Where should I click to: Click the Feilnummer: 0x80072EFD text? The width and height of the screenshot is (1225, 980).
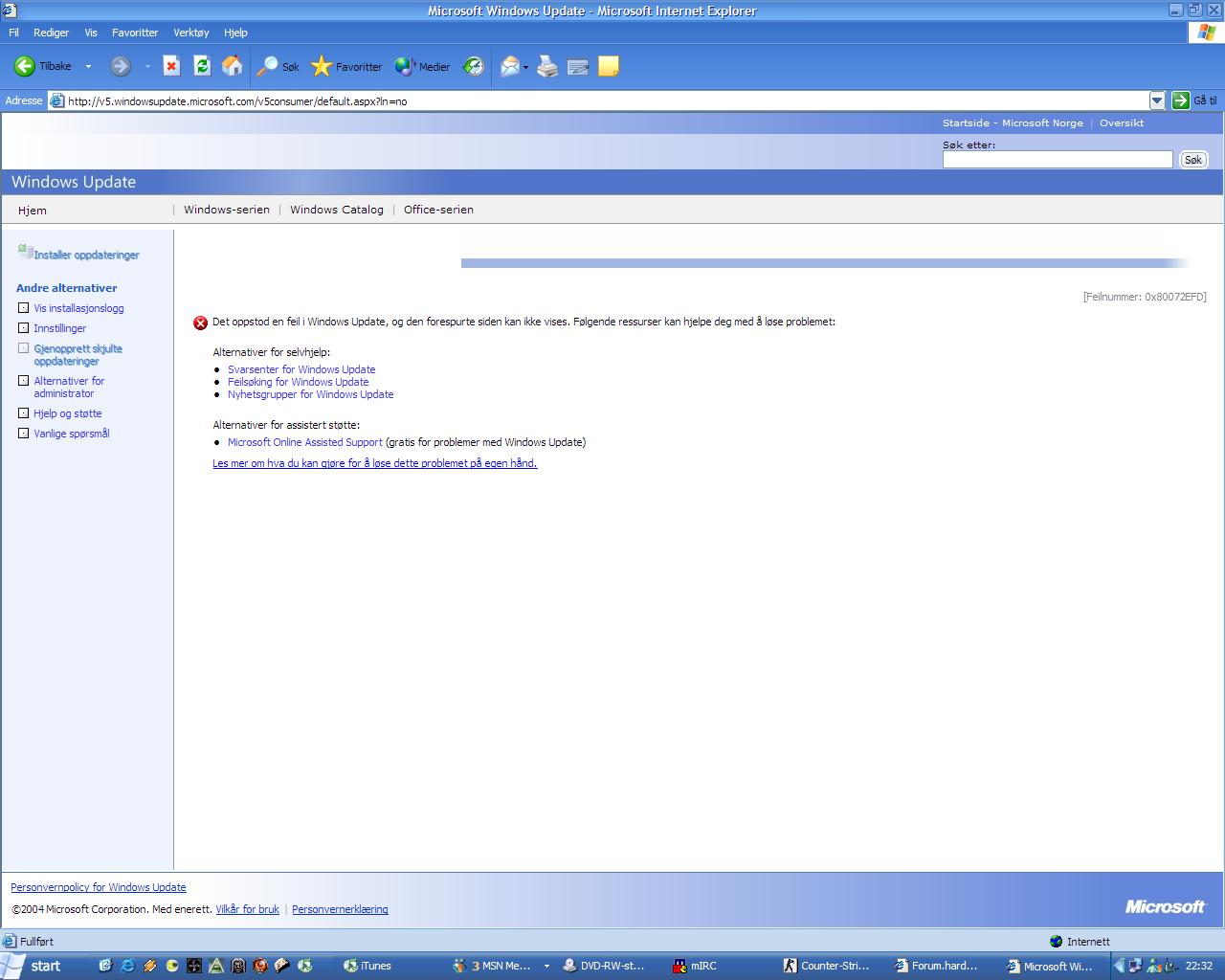click(x=1145, y=297)
